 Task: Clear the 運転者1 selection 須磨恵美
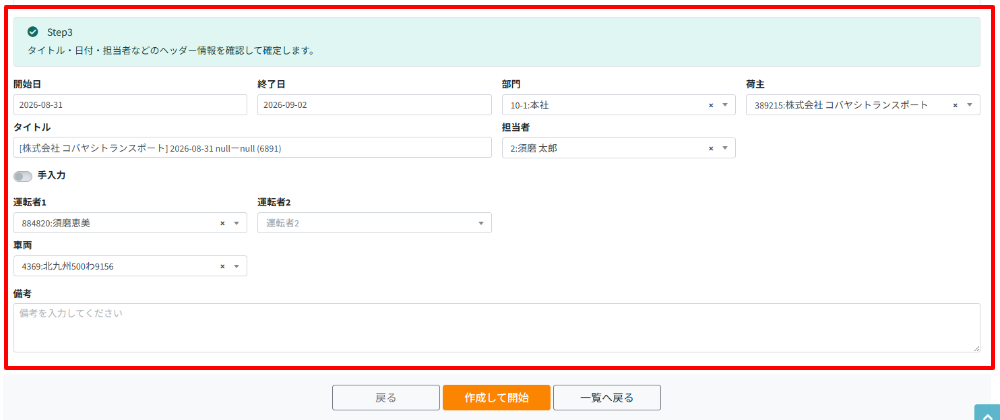223,223
